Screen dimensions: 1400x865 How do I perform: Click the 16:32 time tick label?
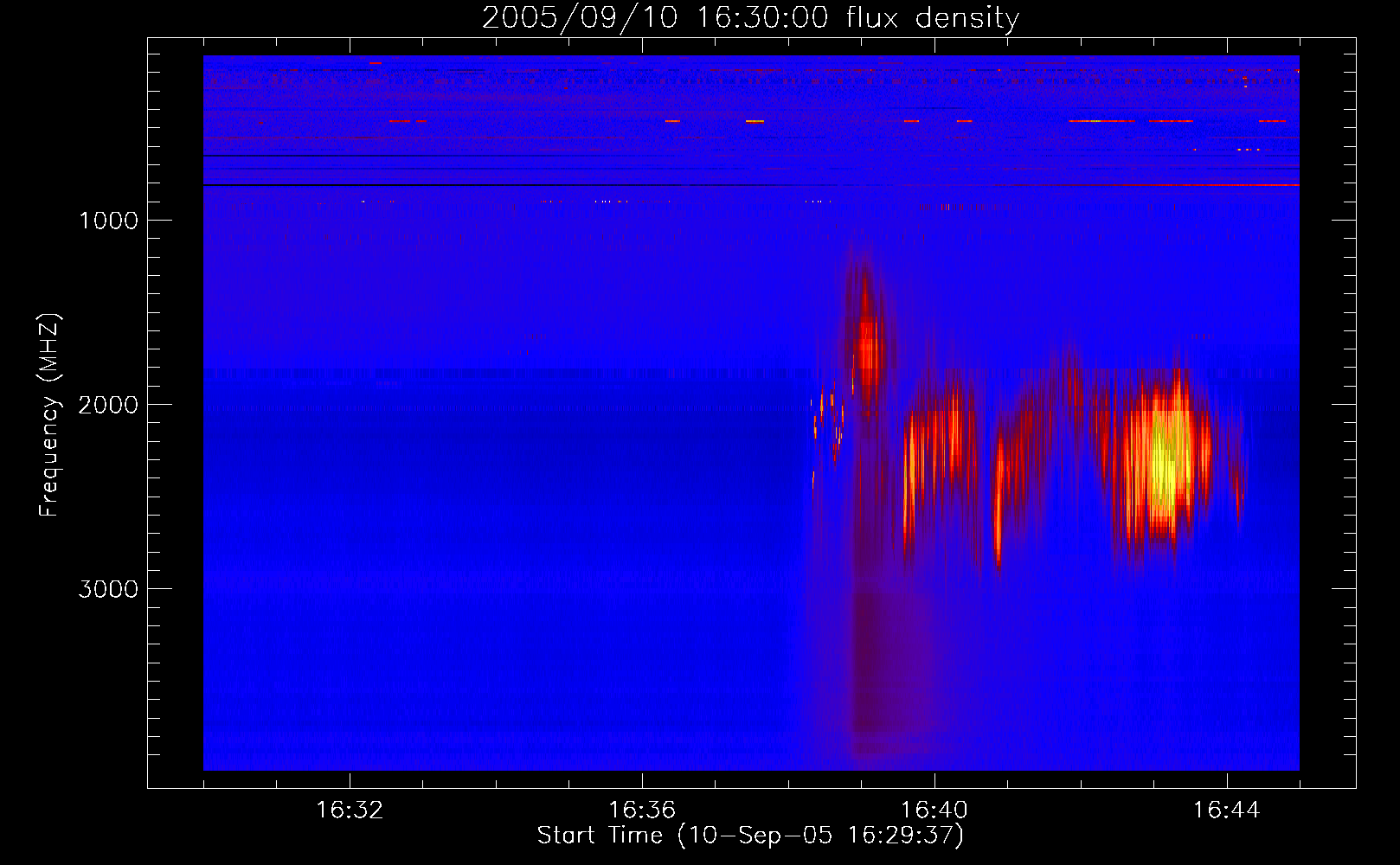(350, 811)
